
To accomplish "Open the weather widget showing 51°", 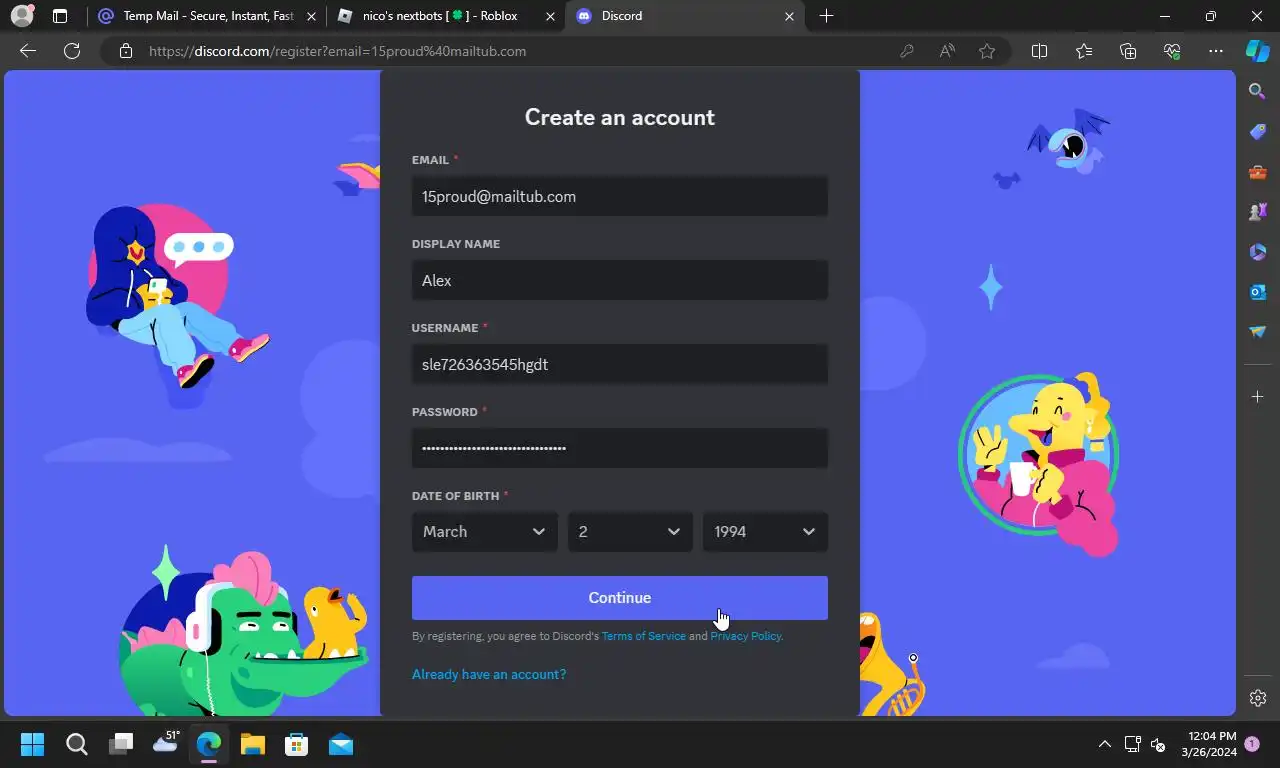I will [x=166, y=742].
